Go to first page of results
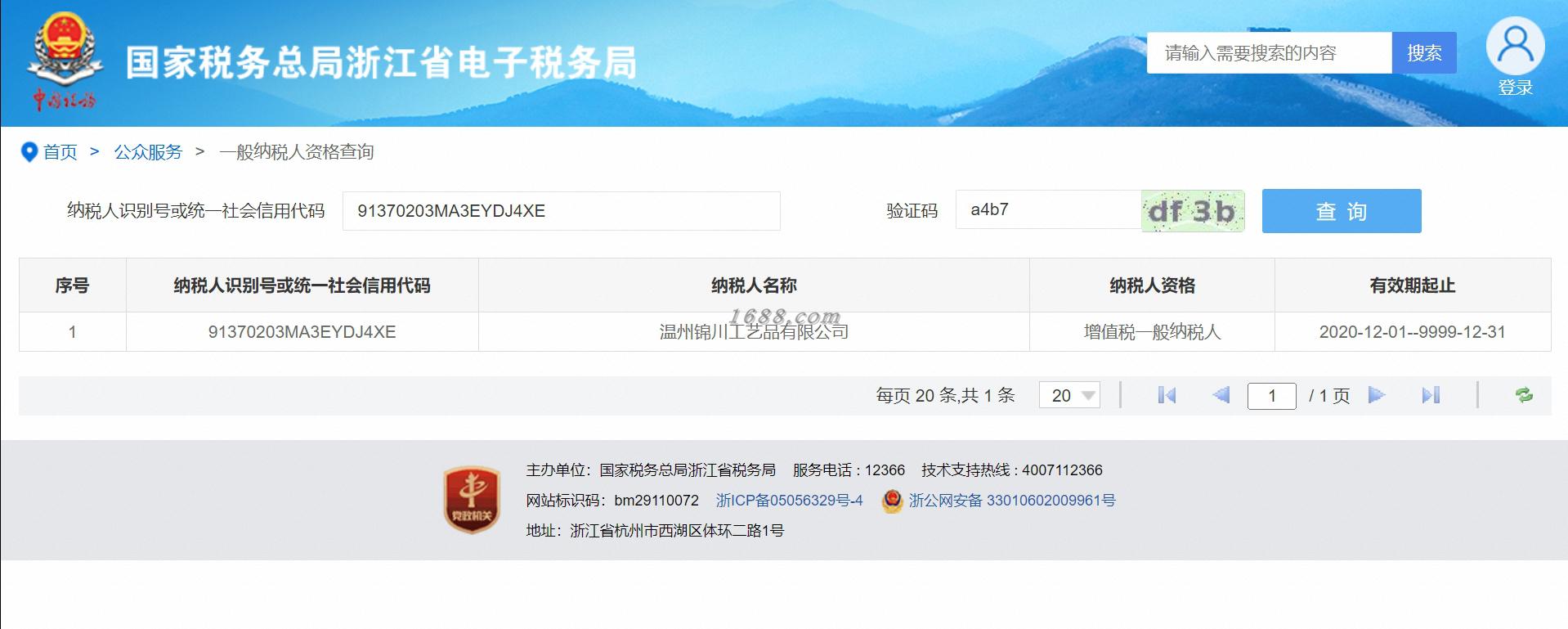1568x629 pixels. (1167, 396)
